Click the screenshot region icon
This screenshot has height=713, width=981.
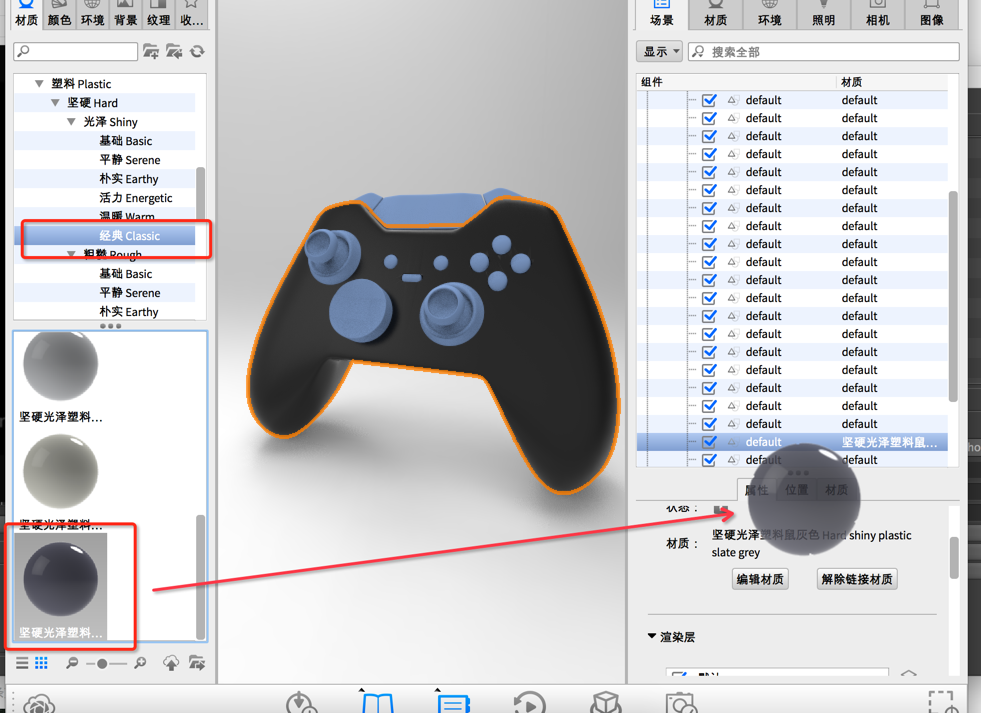click(943, 703)
